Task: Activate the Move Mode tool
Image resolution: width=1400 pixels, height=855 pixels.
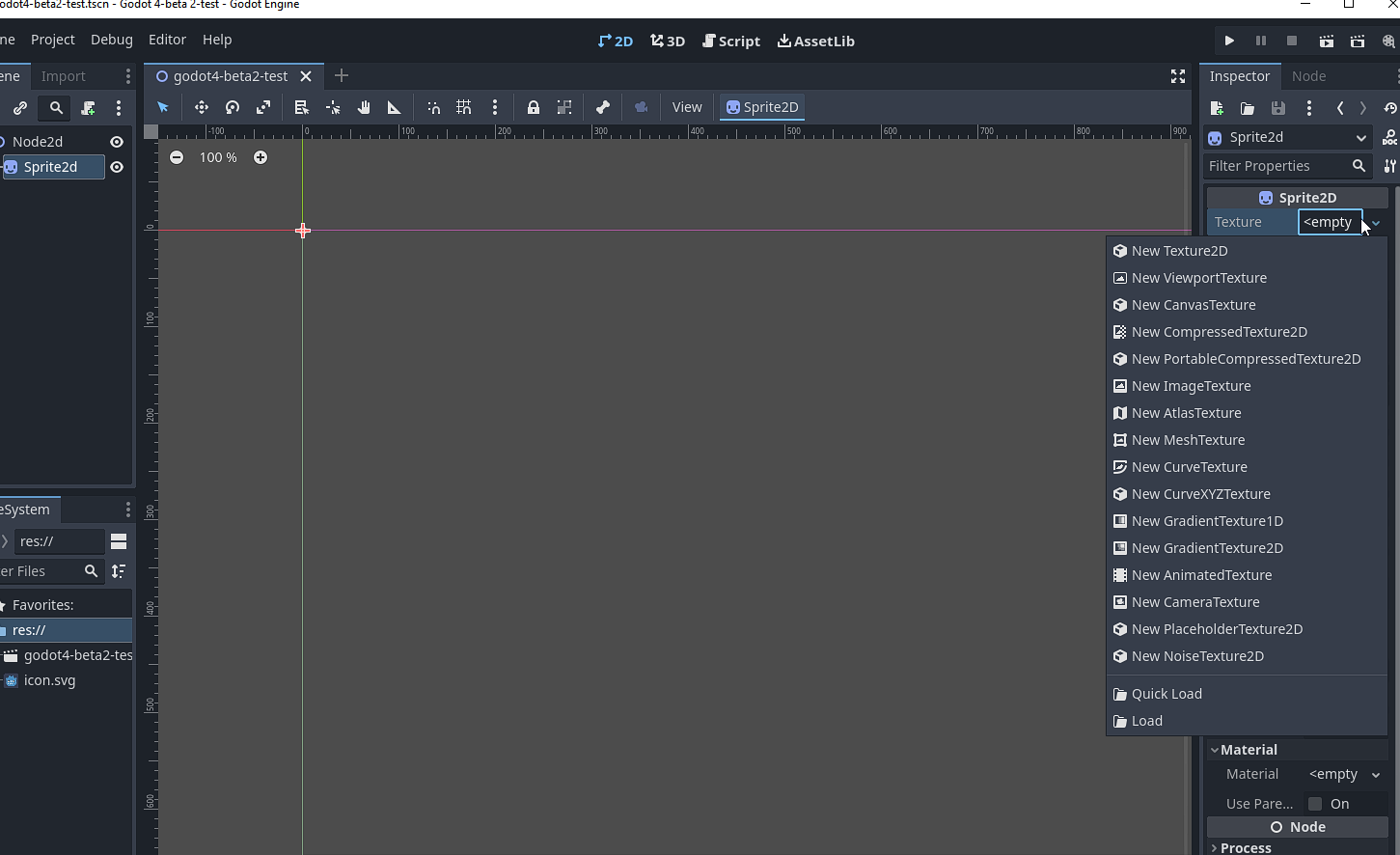Action: tap(202, 107)
